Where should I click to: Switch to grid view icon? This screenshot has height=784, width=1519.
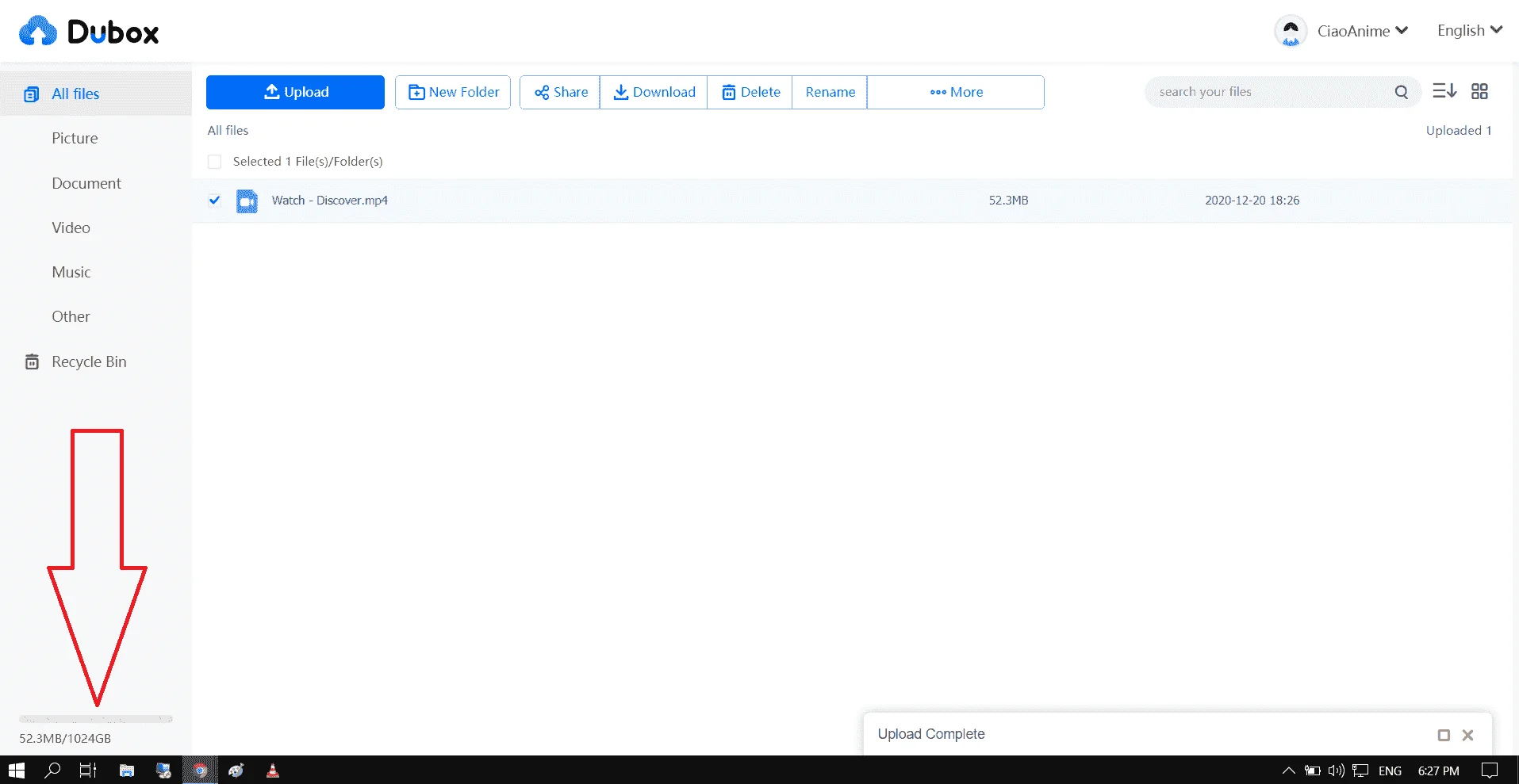pyautogui.click(x=1479, y=91)
